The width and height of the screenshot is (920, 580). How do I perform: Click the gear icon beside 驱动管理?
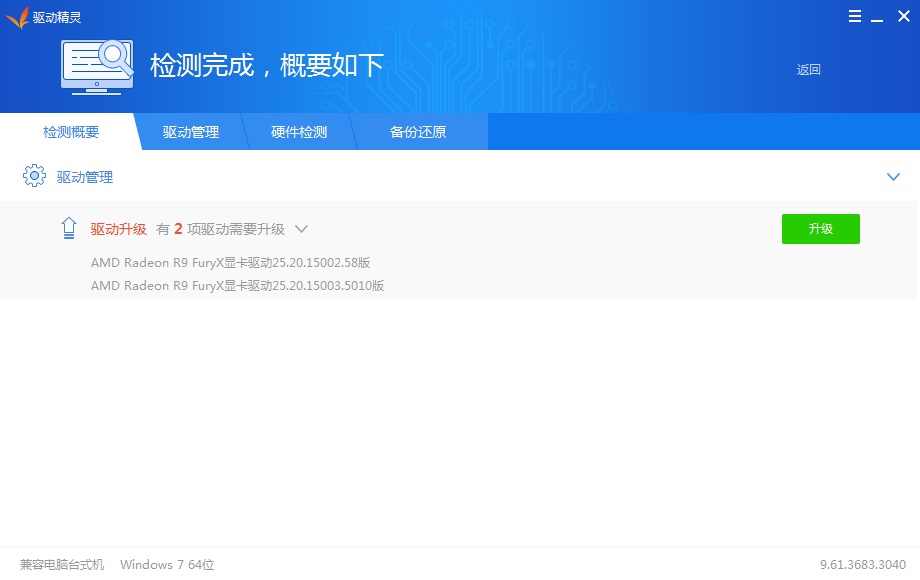34,177
